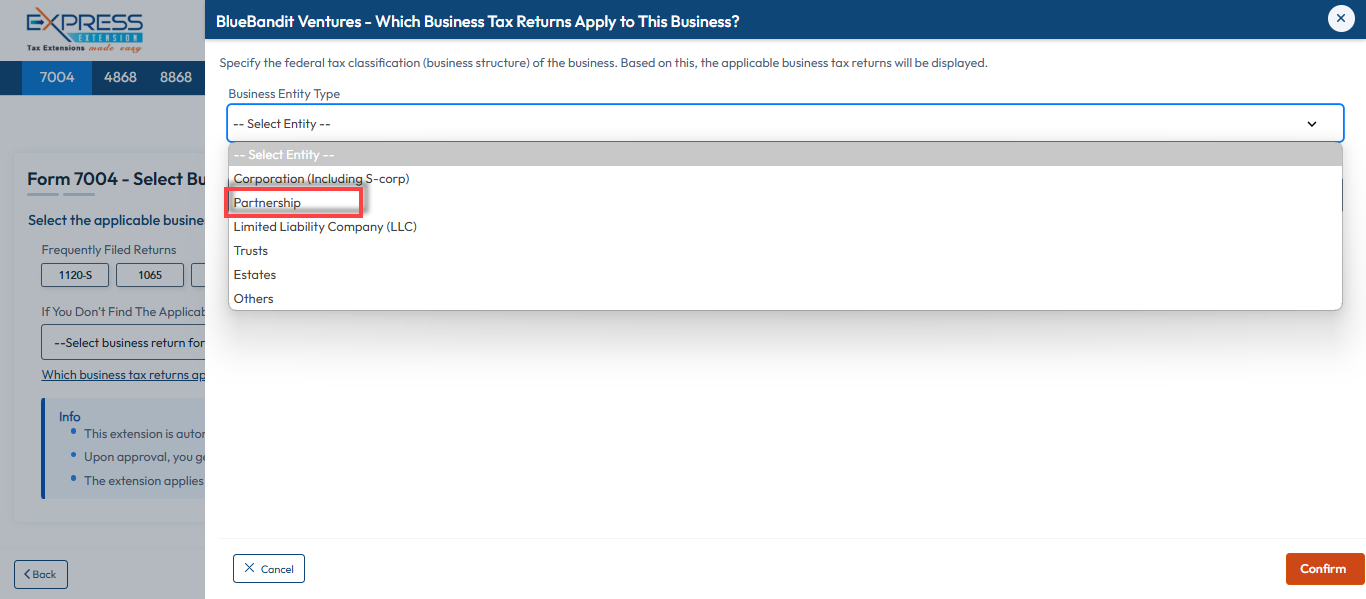Choose Corporation (Including S-corp) option
Image resolution: width=1366 pixels, height=599 pixels.
(785, 179)
